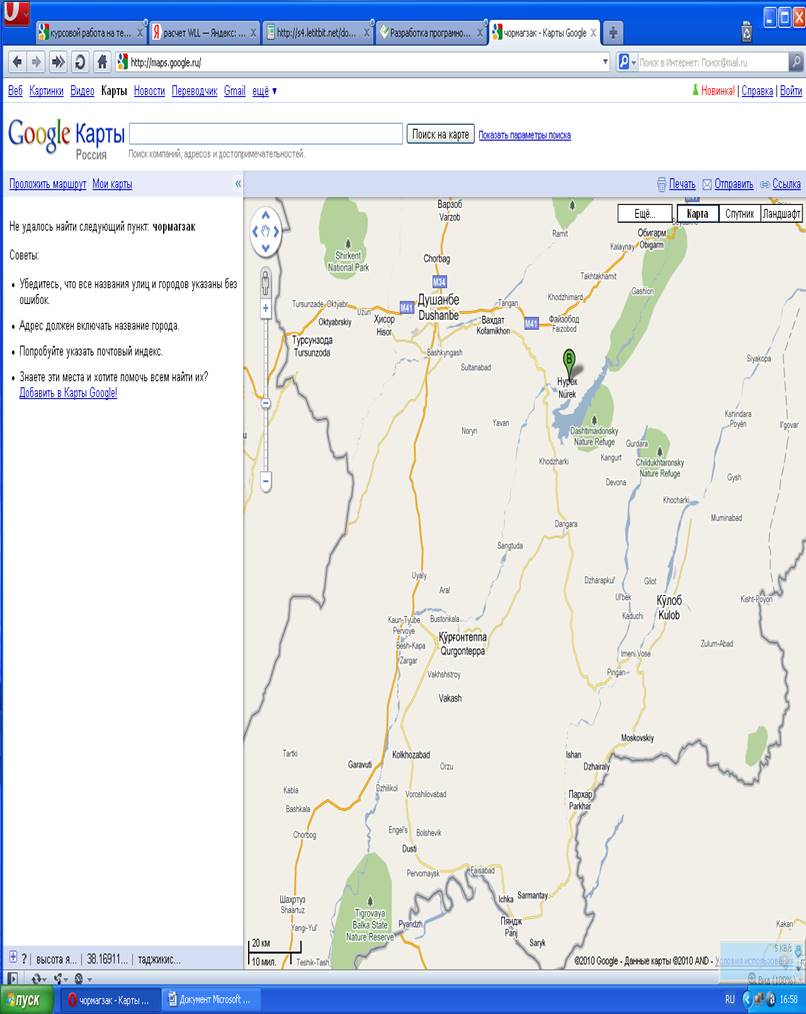Click the zoom out minus button on map
The image size is (806, 1014).
[266, 482]
